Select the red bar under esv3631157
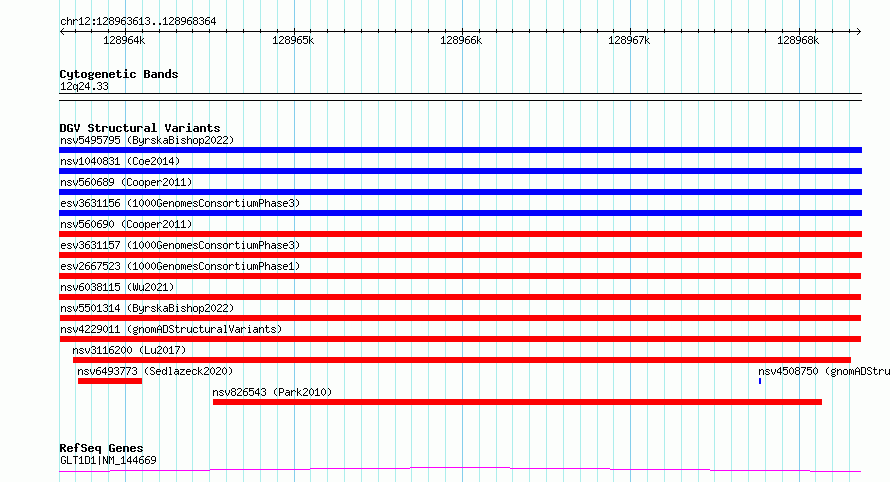 coord(460,255)
